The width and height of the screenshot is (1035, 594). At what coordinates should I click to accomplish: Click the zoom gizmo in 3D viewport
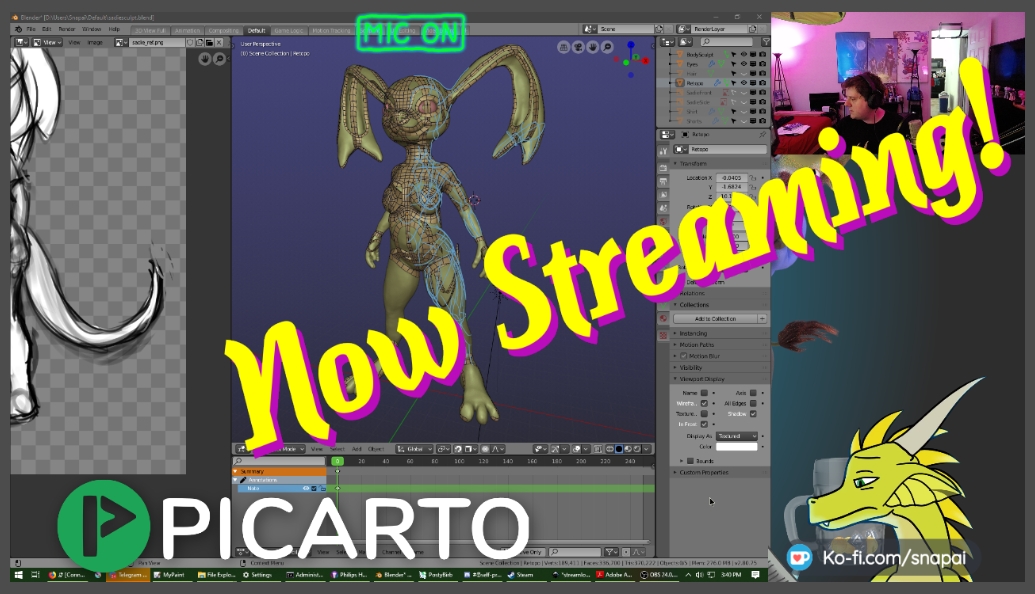(x=607, y=47)
